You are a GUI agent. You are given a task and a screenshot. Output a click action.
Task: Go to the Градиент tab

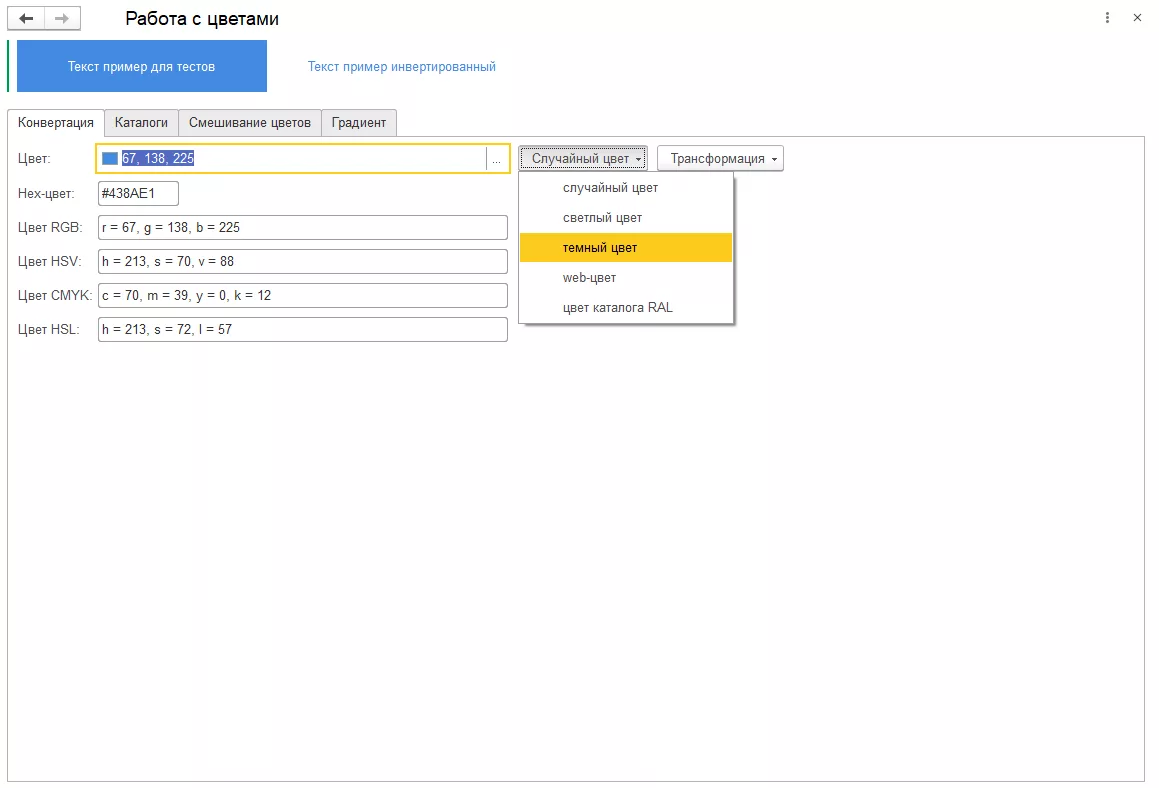359,123
